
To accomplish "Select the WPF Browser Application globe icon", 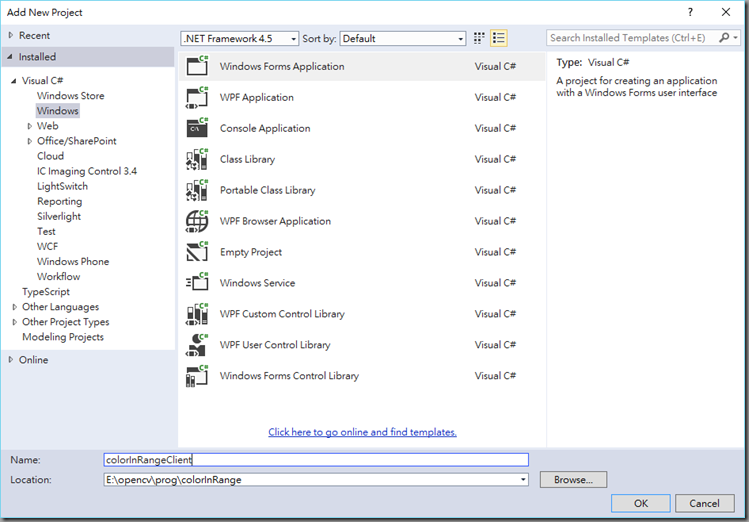I will pyautogui.click(x=197, y=221).
